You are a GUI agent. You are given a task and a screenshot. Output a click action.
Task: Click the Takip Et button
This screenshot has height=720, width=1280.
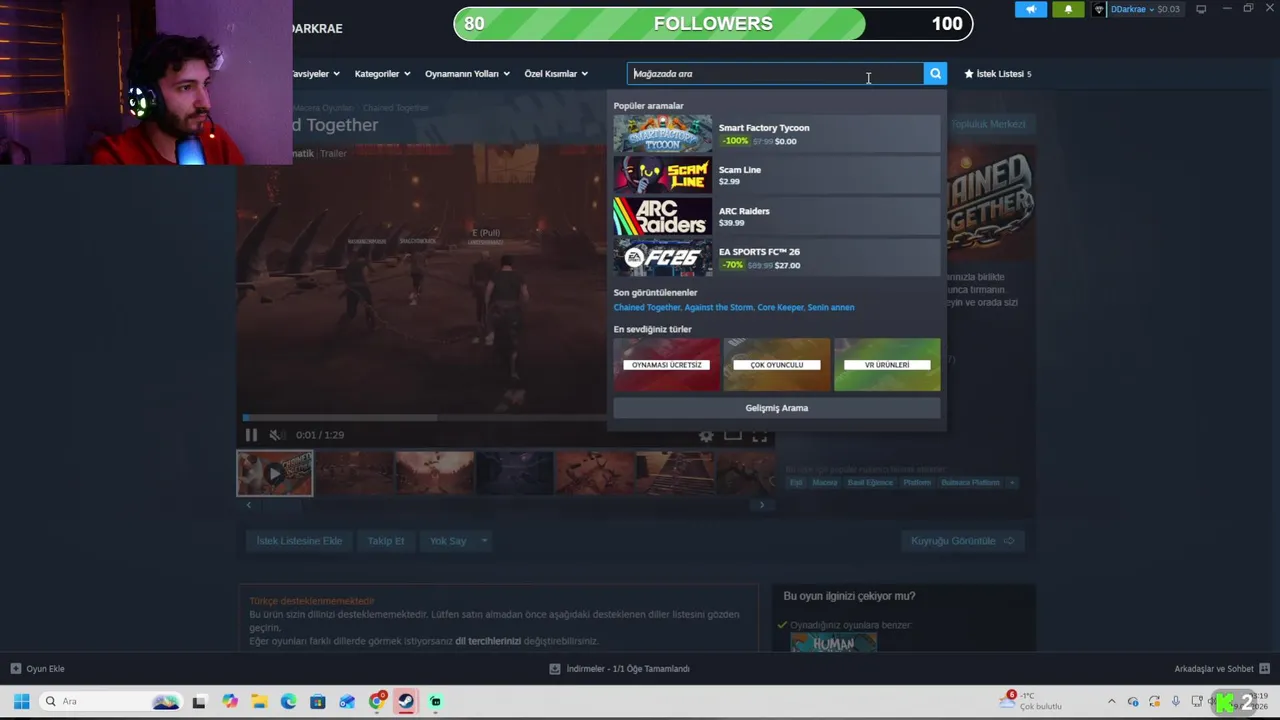[x=386, y=541]
